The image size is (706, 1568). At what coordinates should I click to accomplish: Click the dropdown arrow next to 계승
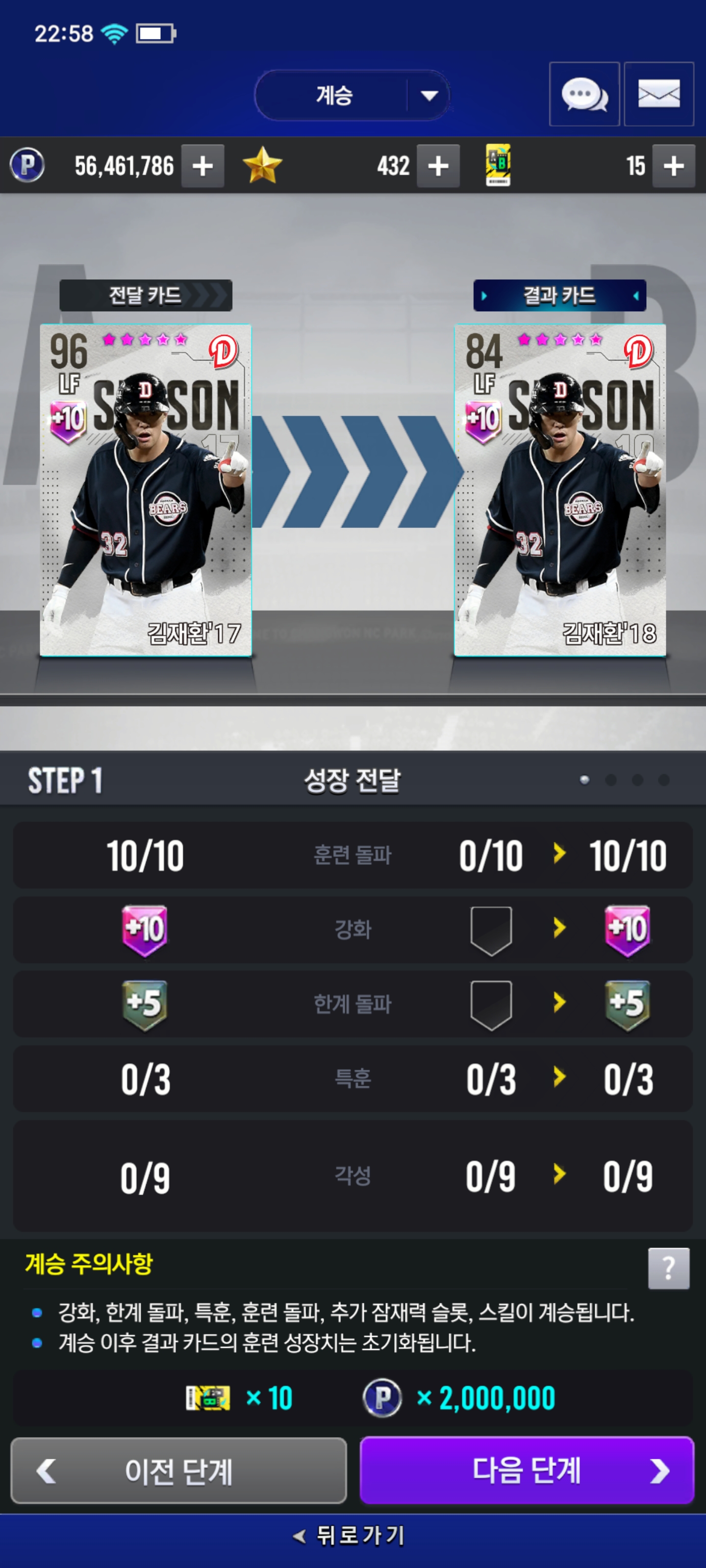pyautogui.click(x=429, y=96)
